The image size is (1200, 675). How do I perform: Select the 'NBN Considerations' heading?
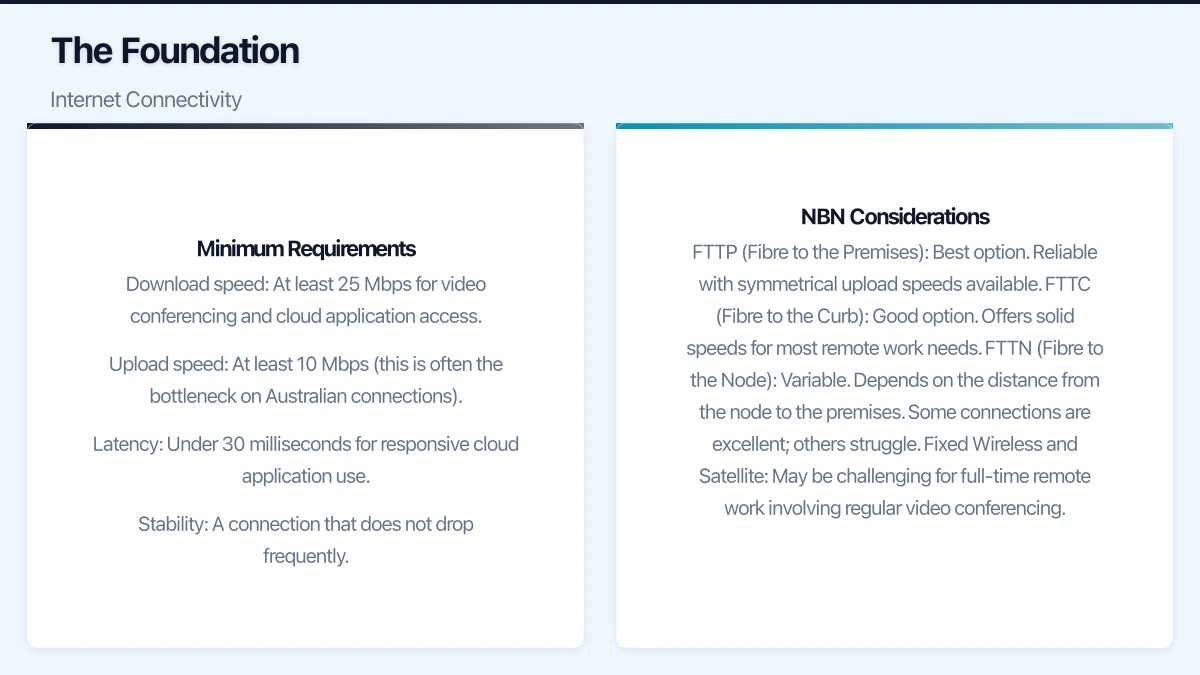(x=895, y=217)
